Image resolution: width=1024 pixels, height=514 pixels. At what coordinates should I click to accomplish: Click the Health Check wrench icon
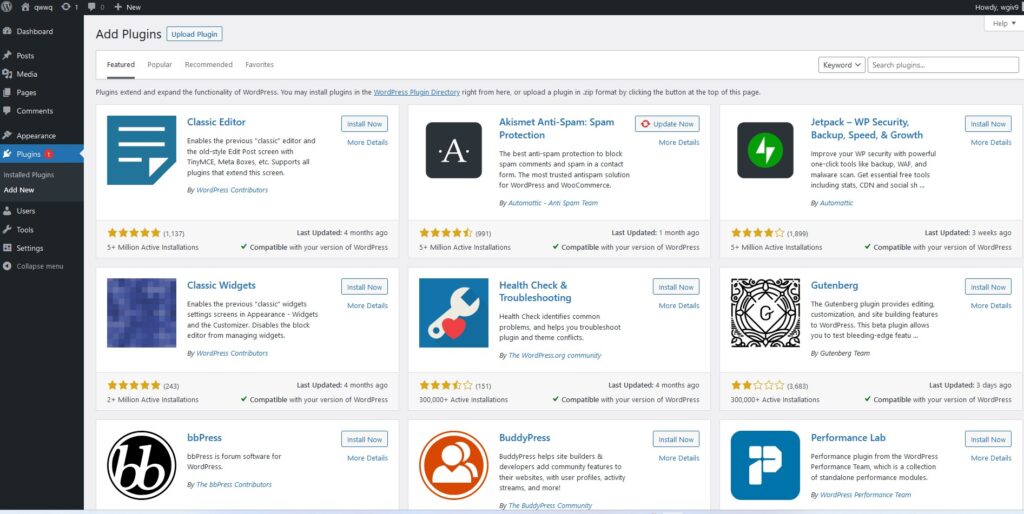tap(453, 313)
